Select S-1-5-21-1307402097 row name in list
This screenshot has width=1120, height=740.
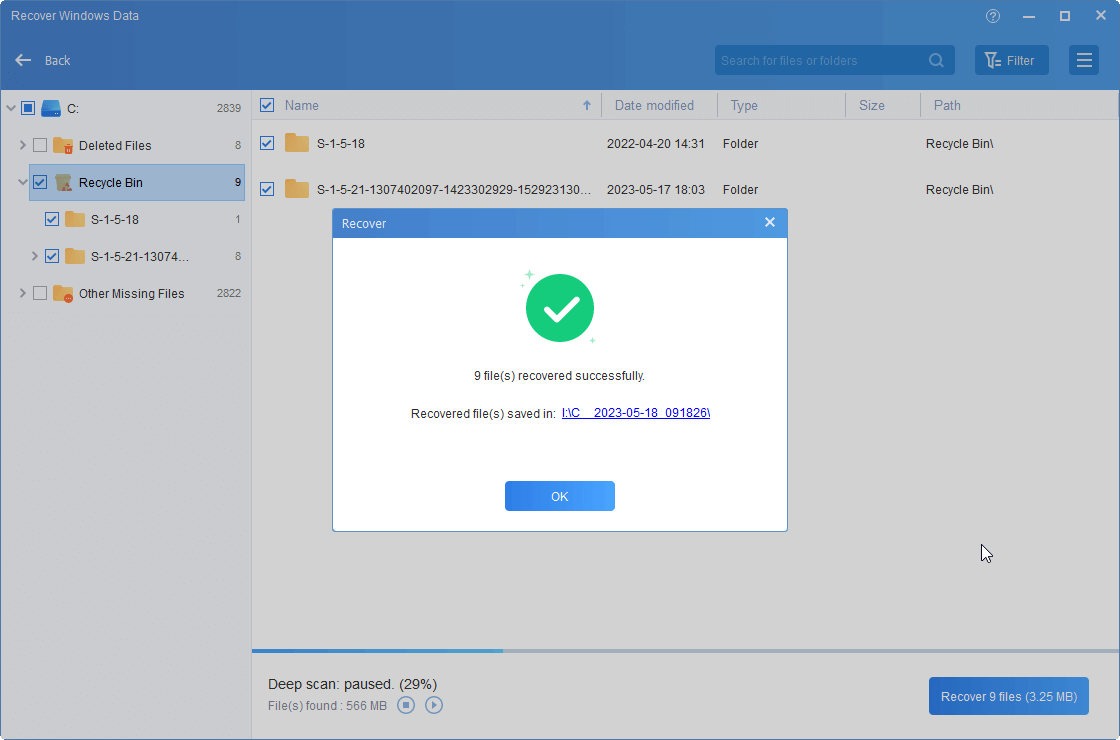(x=454, y=189)
